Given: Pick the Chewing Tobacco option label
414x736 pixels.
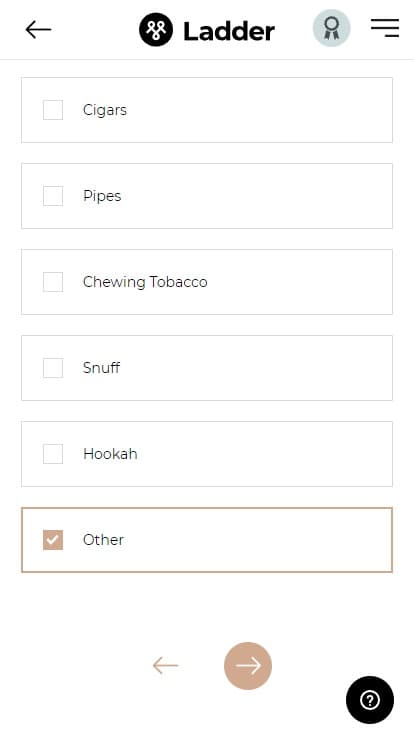Looking at the screenshot, I should point(145,282).
